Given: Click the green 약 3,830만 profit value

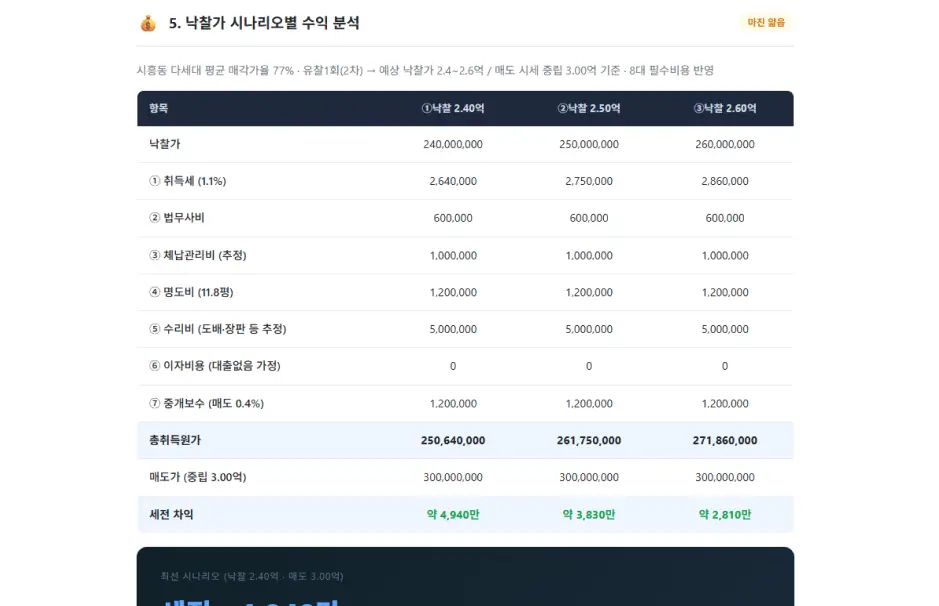Looking at the screenshot, I should [x=589, y=514].
